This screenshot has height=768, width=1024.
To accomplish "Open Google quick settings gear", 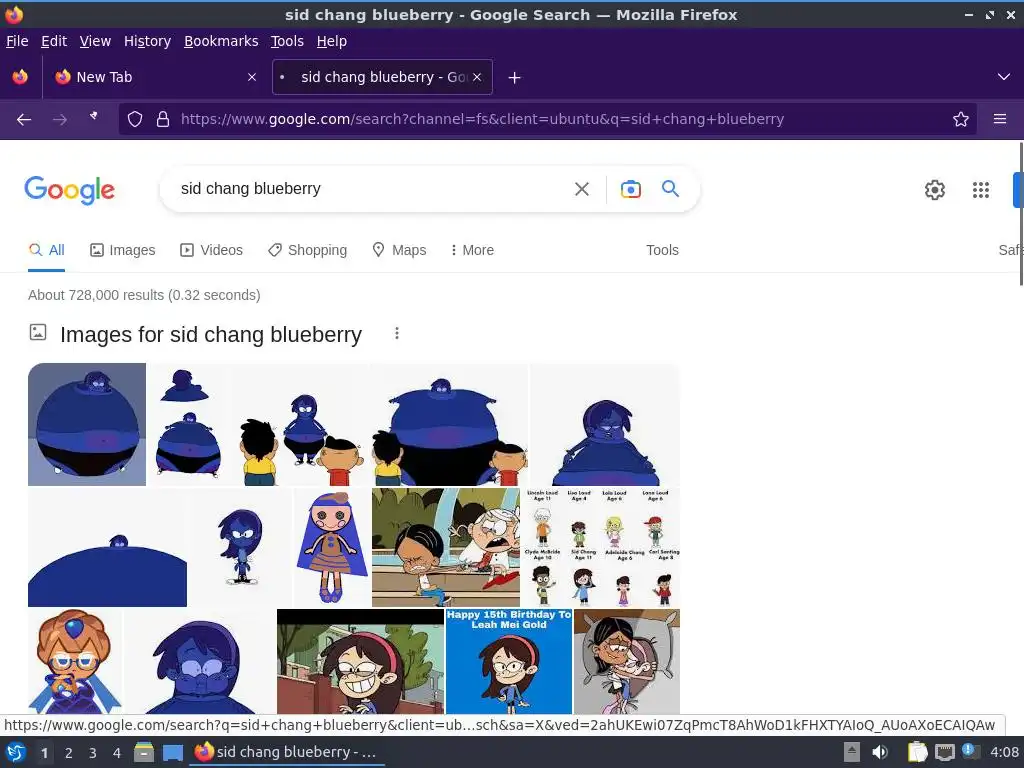I will pyautogui.click(x=935, y=190).
